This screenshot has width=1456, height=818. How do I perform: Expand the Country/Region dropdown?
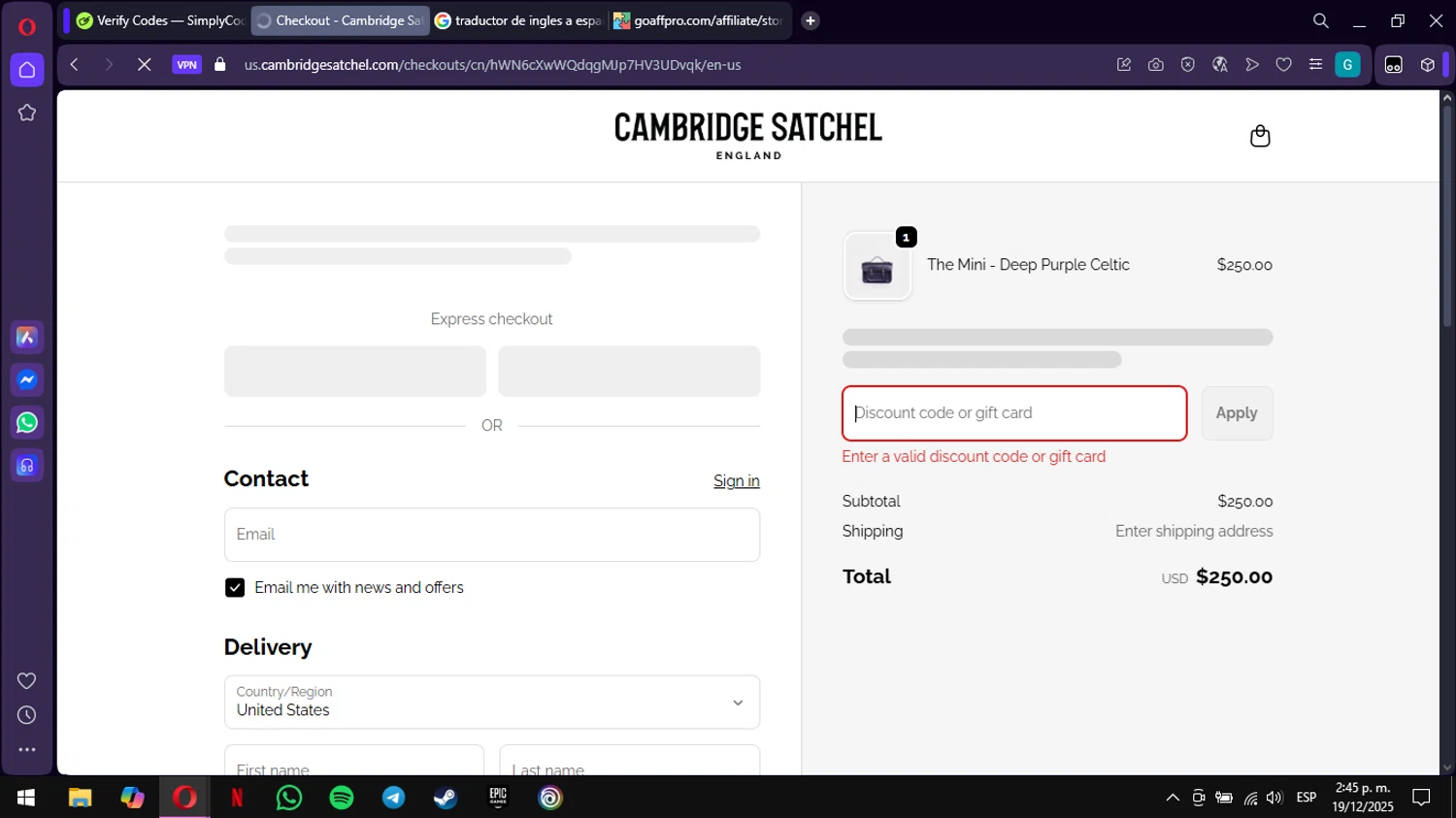point(492,703)
